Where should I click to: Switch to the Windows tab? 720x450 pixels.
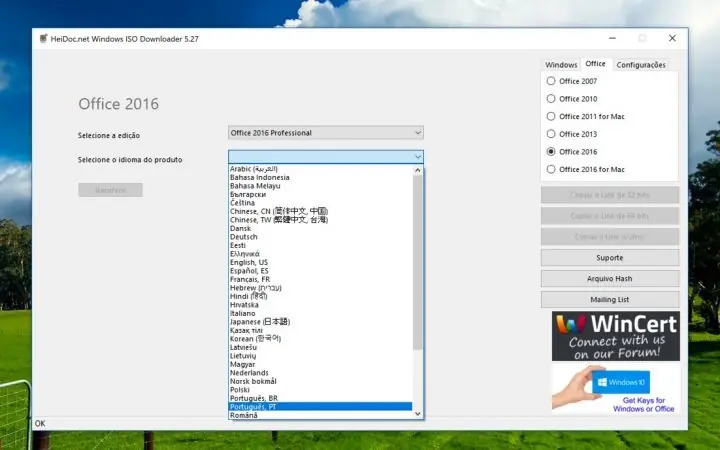pyautogui.click(x=561, y=65)
